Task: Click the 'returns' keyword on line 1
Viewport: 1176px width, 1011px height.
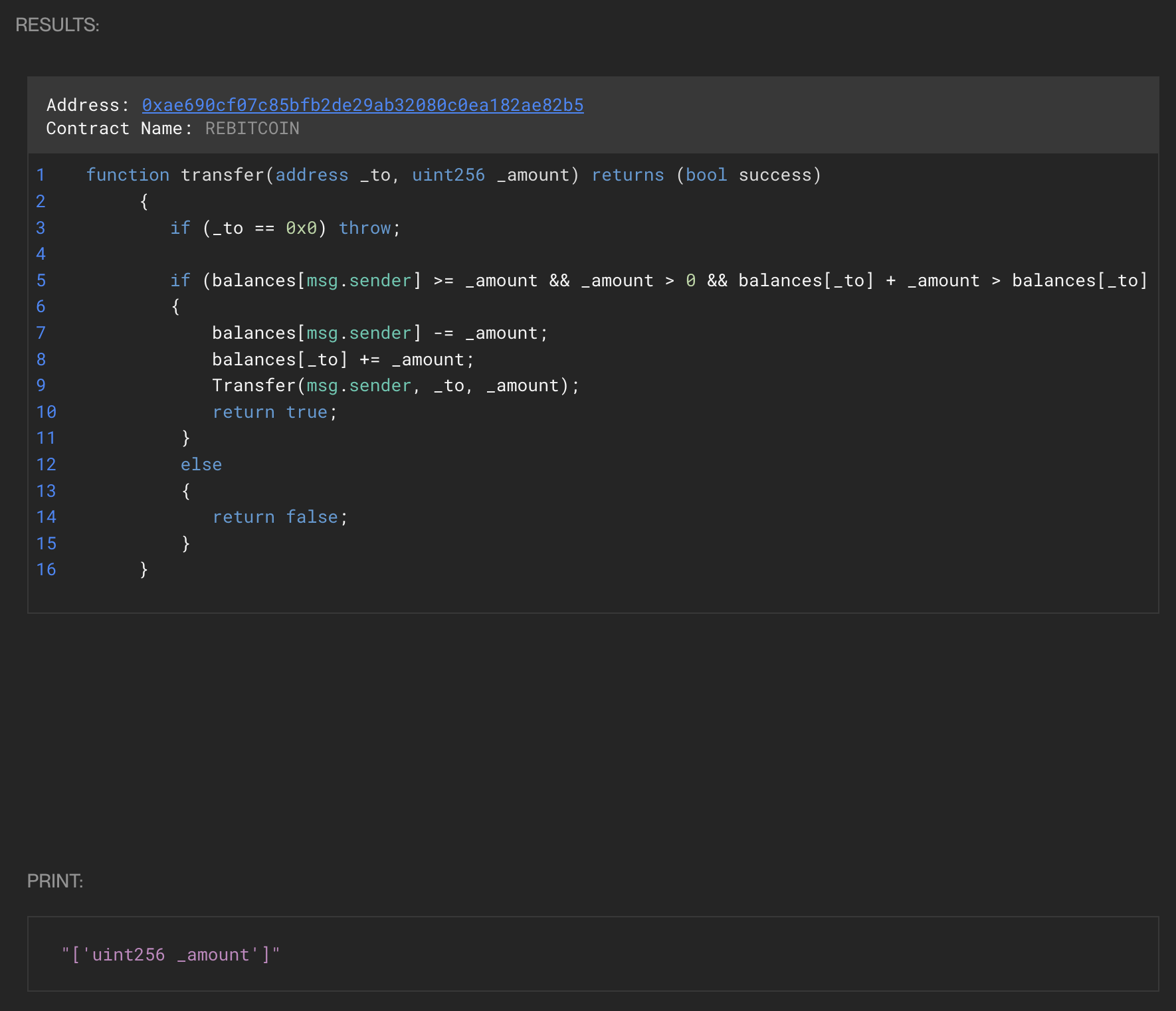Action: coord(627,175)
